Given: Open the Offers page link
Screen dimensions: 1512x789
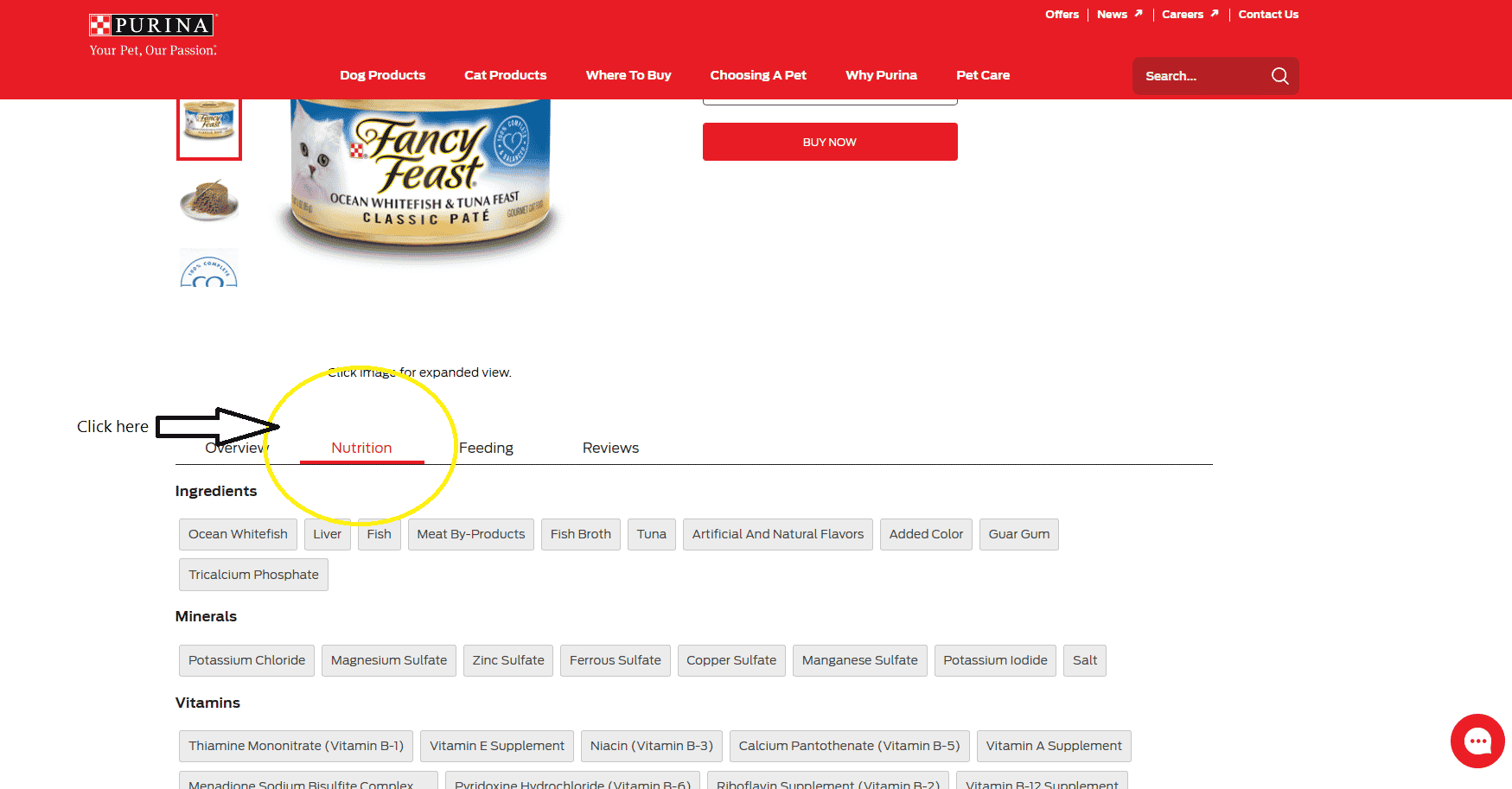Looking at the screenshot, I should 1062,14.
